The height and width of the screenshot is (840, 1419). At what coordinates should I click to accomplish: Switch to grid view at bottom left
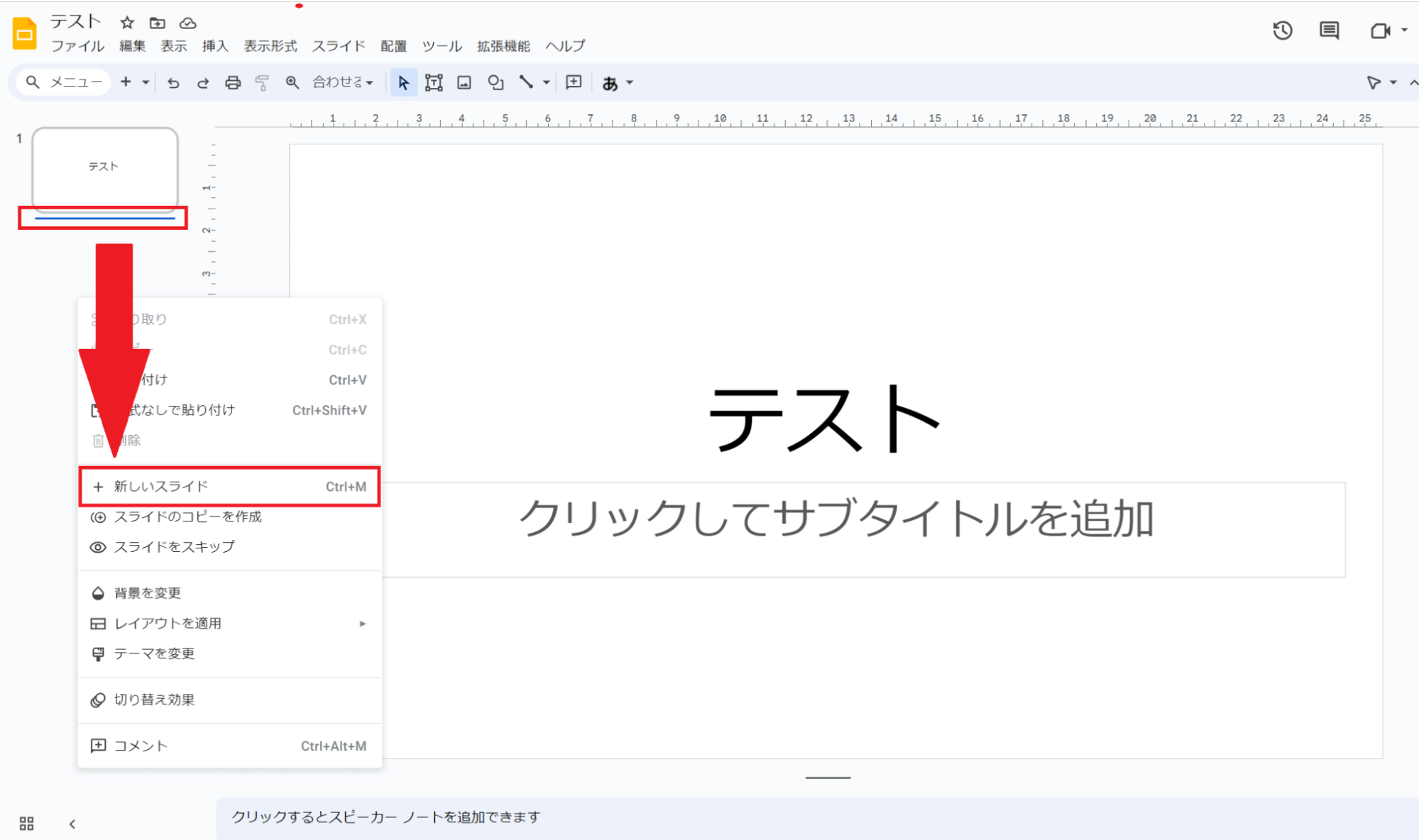pos(27,823)
